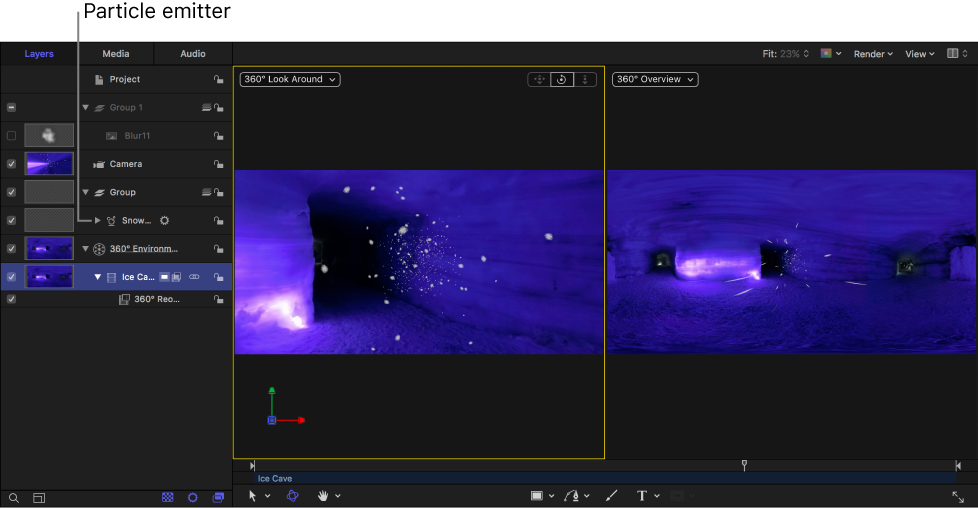The image size is (978, 508).
Task: Toggle the lock on Camera layer
Action: pyautogui.click(x=218, y=164)
